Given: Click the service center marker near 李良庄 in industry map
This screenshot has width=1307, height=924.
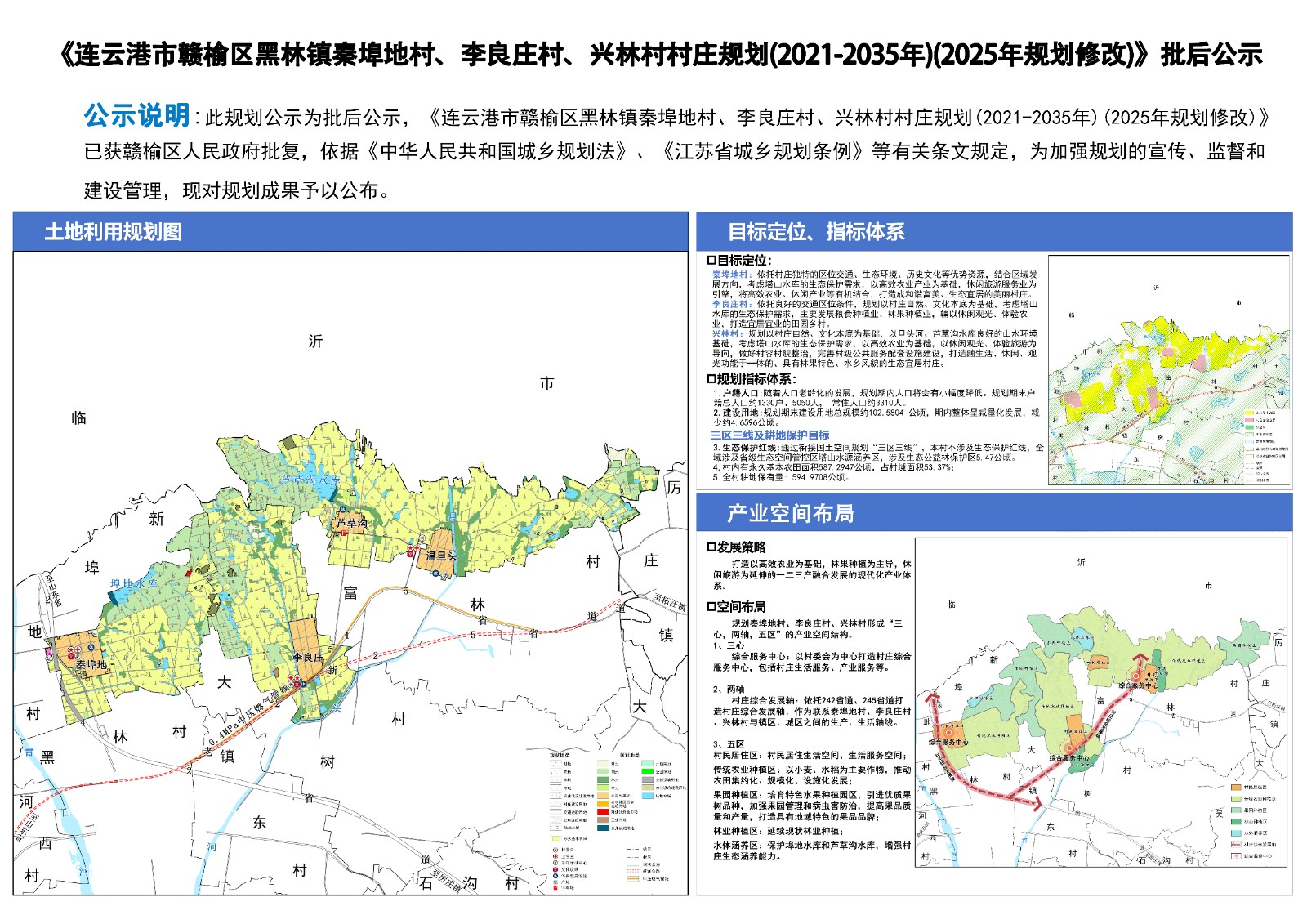Looking at the screenshot, I should [x=1069, y=748].
